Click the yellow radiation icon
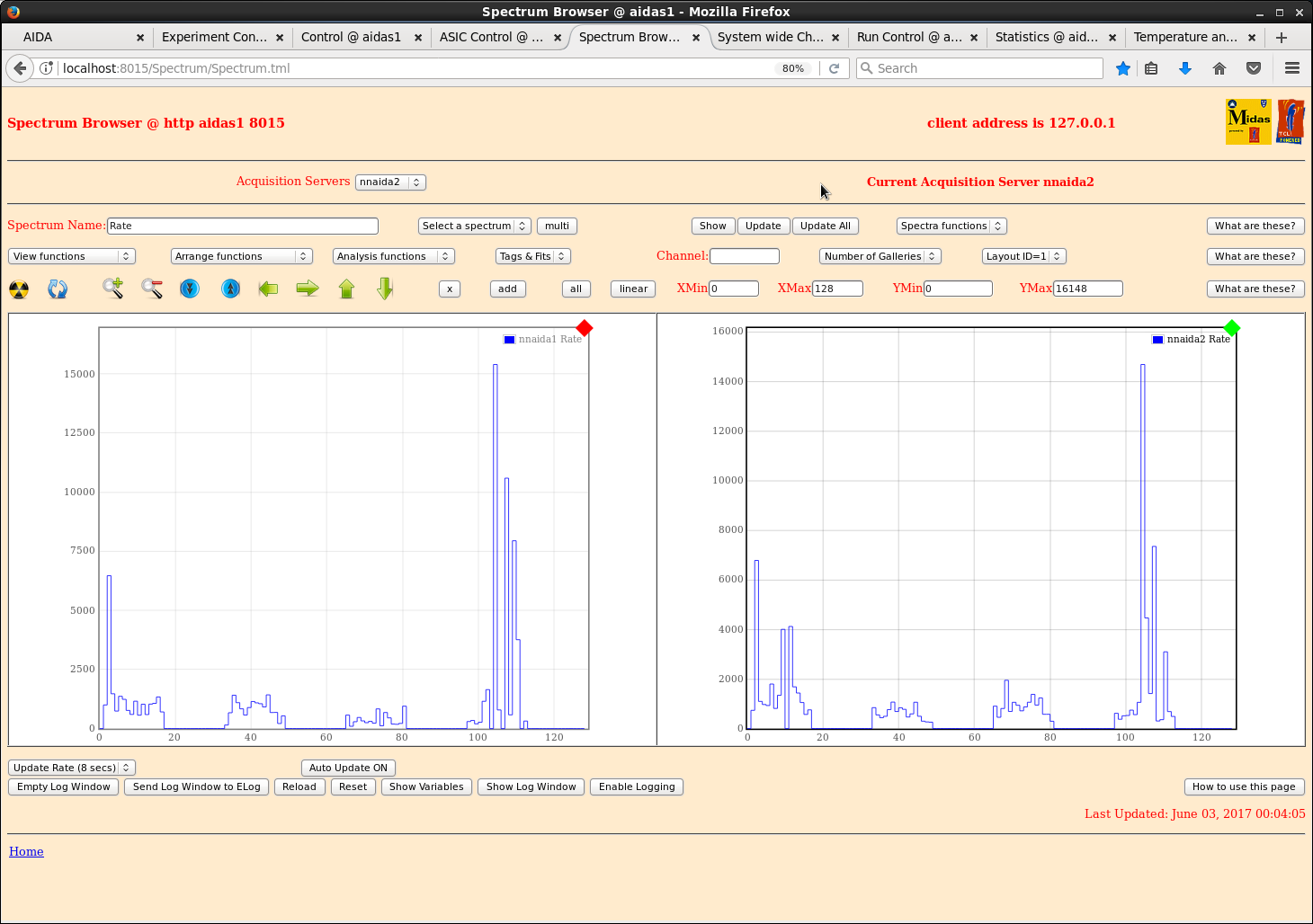Image resolution: width=1313 pixels, height=924 pixels. click(19, 289)
